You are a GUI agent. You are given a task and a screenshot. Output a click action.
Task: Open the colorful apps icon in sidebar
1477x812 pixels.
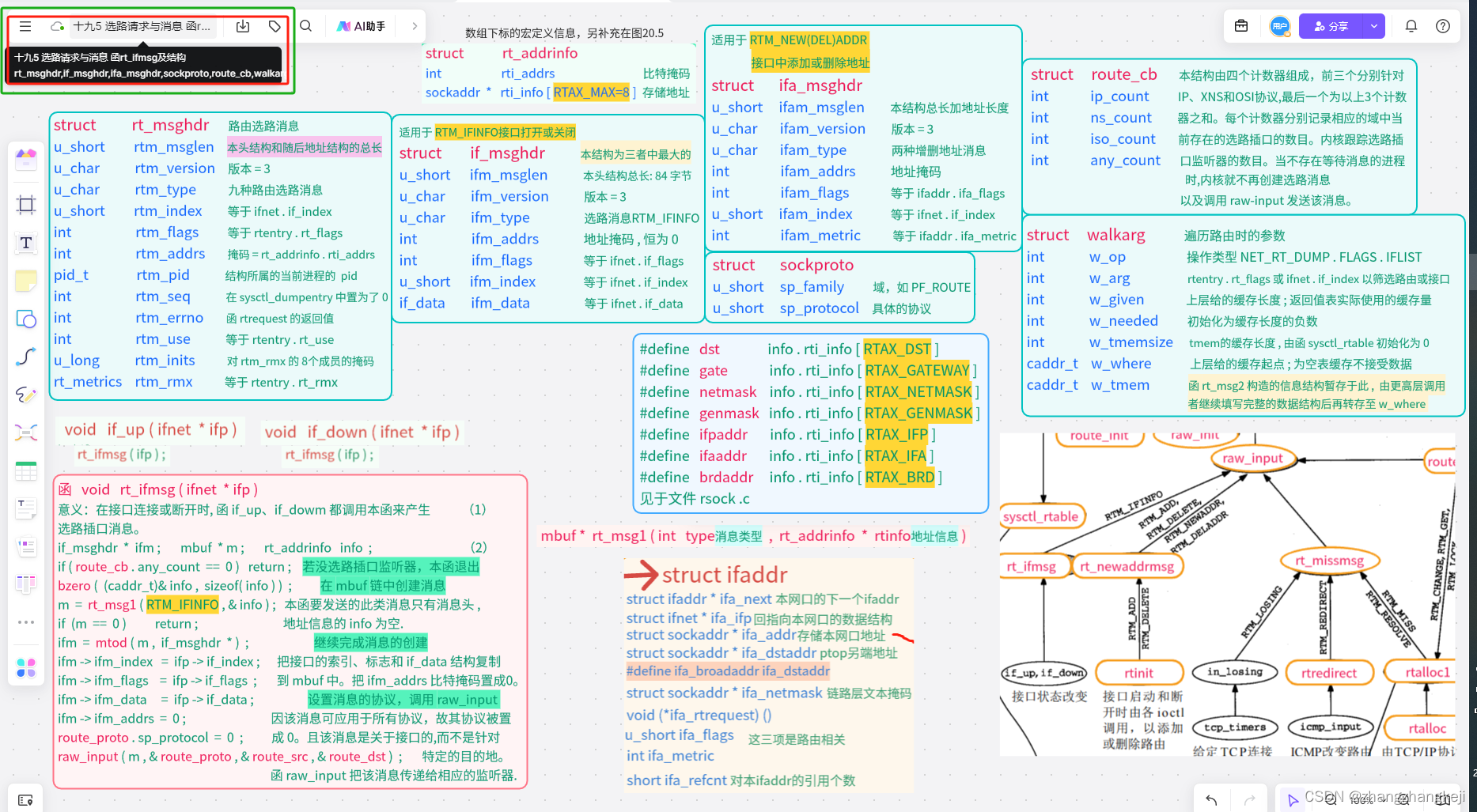(x=26, y=668)
